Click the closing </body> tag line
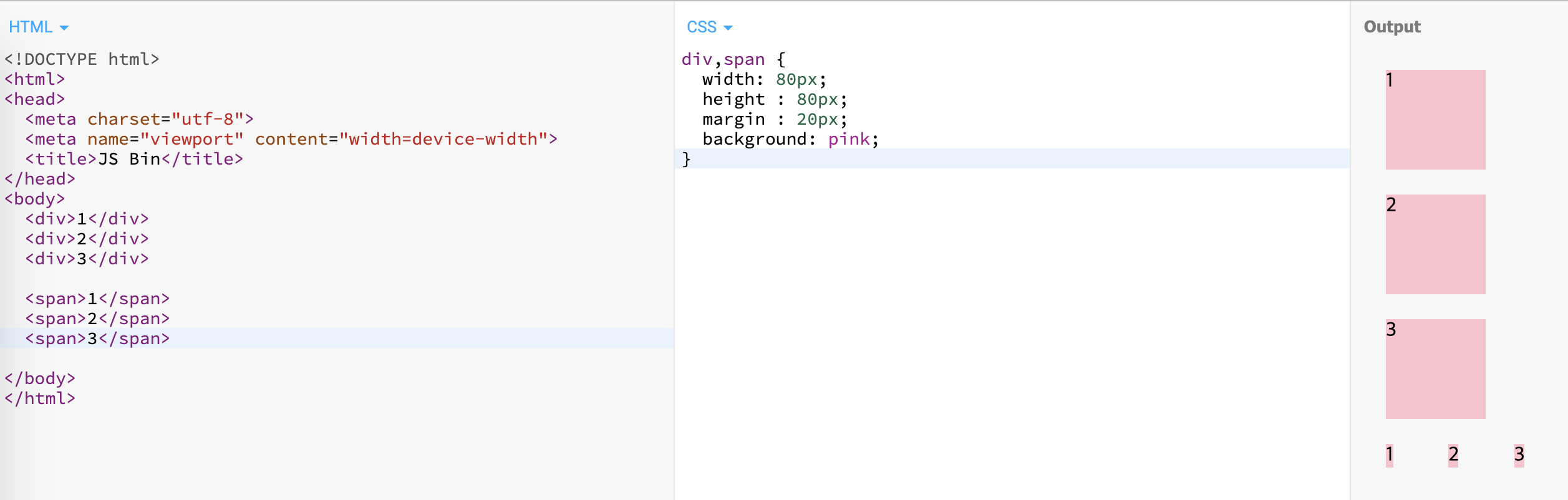The width and height of the screenshot is (1568, 500). tap(40, 378)
